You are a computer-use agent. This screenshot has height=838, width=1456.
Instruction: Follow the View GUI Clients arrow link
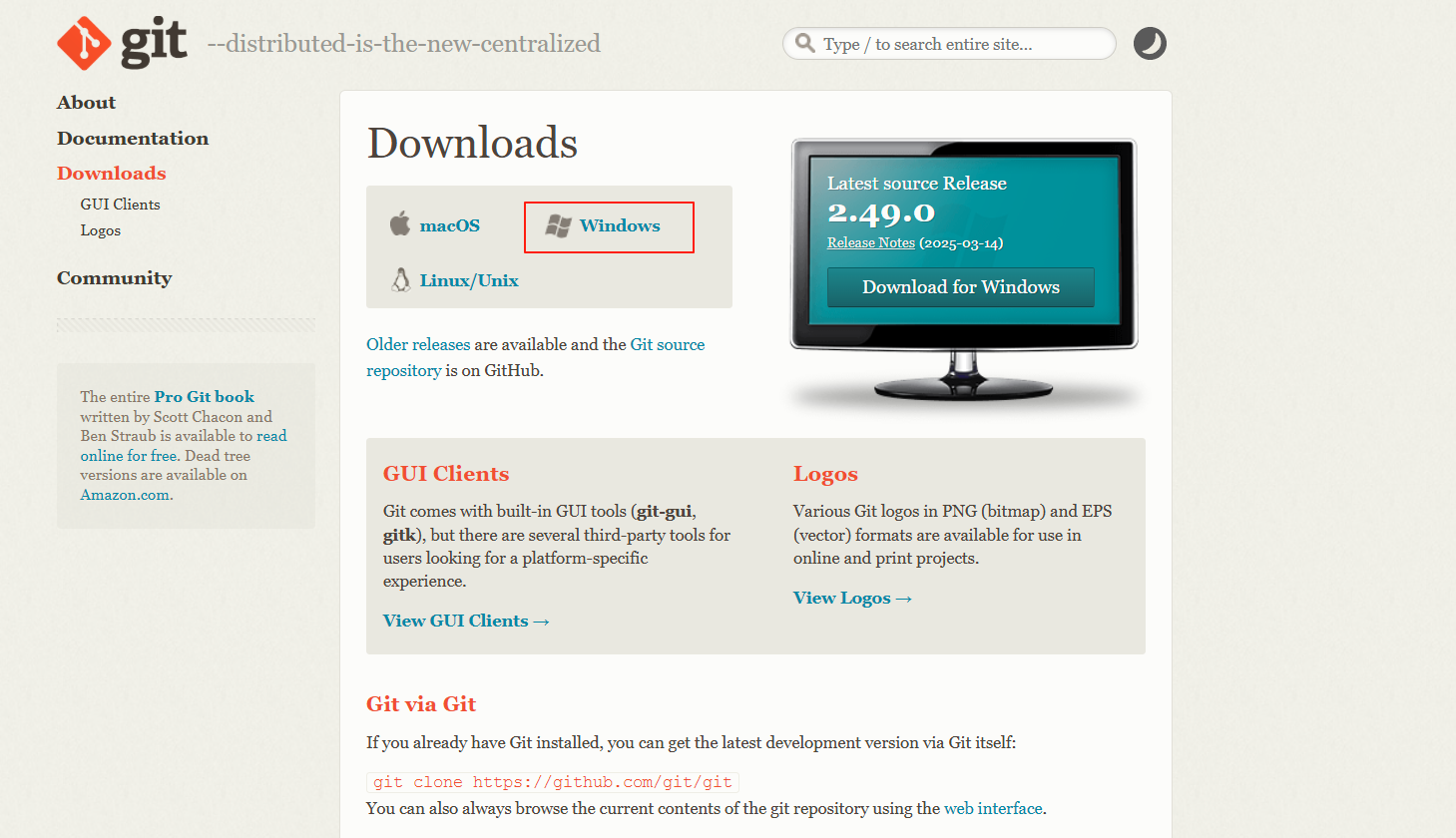pos(466,621)
